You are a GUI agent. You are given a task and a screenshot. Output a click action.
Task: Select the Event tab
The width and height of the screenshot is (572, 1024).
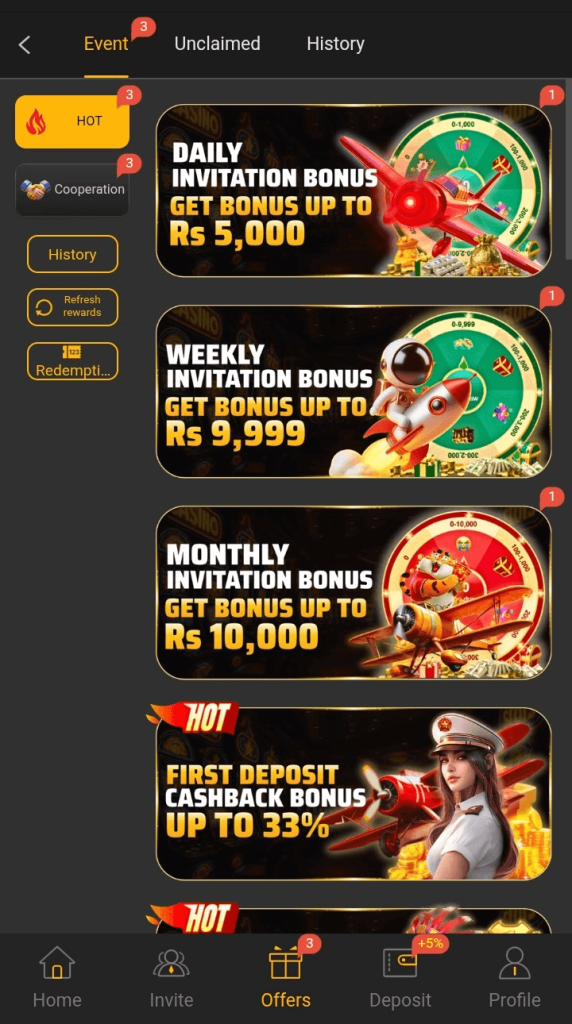pyautogui.click(x=106, y=44)
